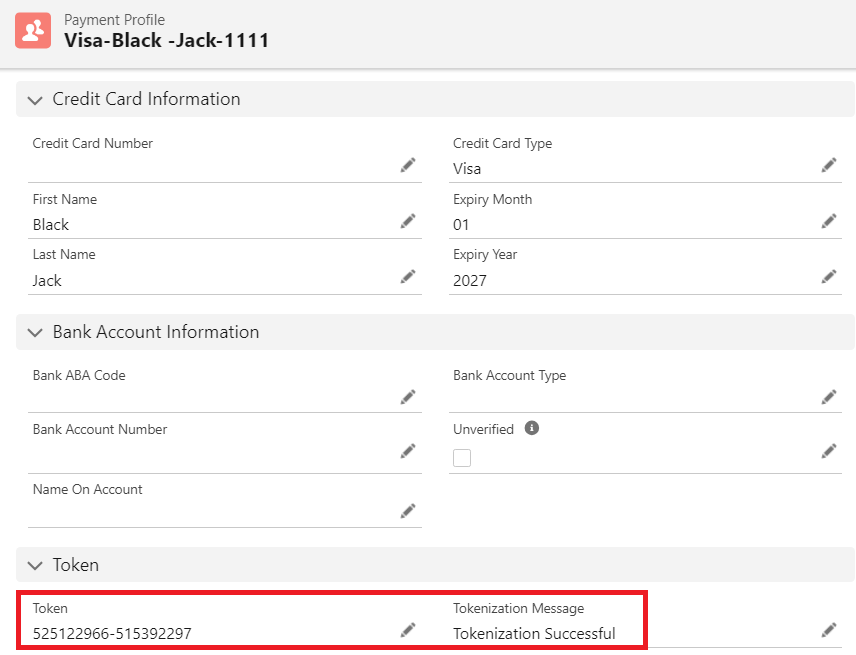Edit Bank ABA Code field
Image resolution: width=856 pixels, height=655 pixels.
click(408, 397)
